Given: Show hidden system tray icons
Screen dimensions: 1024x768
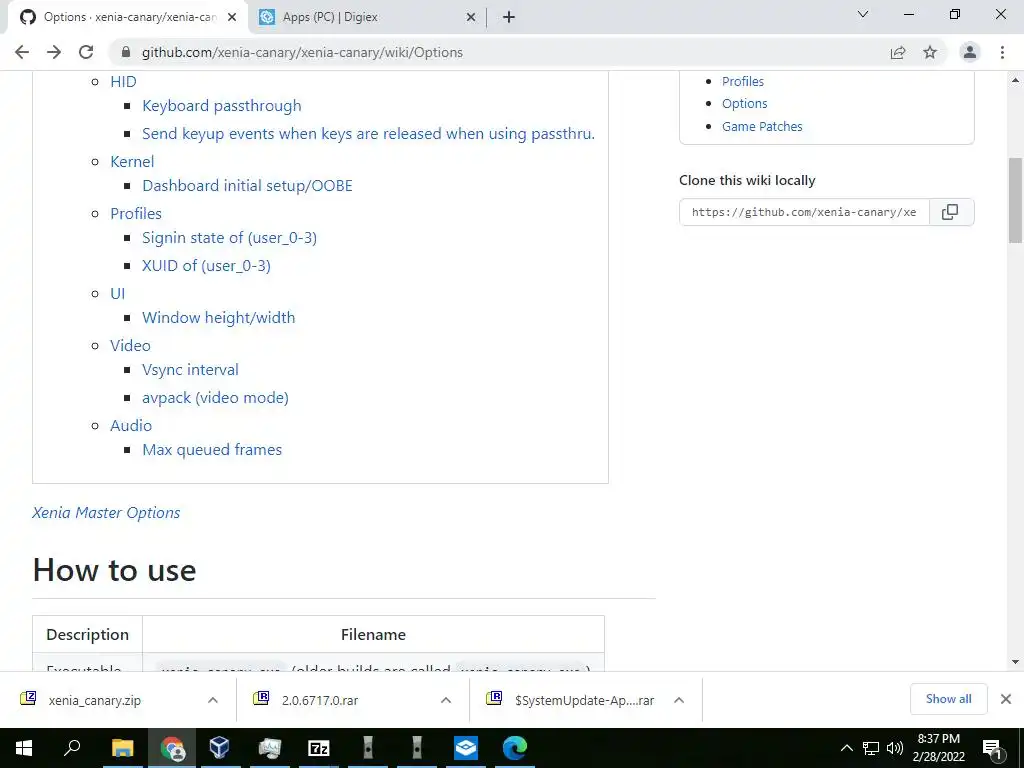Looking at the screenshot, I should [846, 748].
